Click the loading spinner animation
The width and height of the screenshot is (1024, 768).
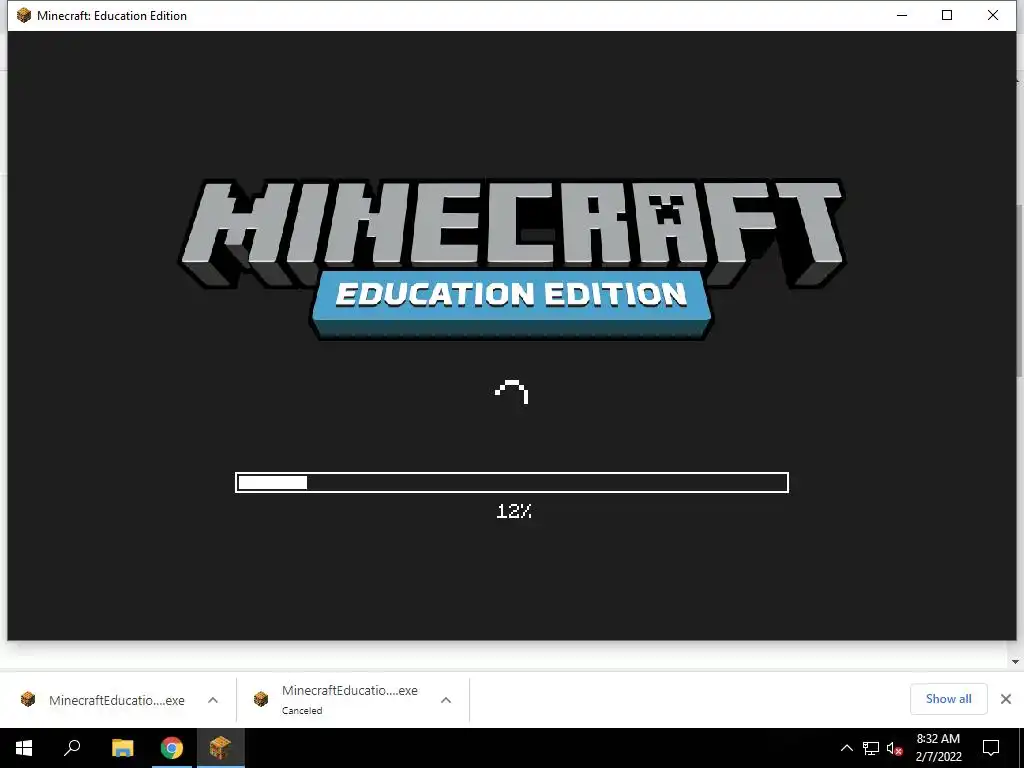click(x=511, y=392)
